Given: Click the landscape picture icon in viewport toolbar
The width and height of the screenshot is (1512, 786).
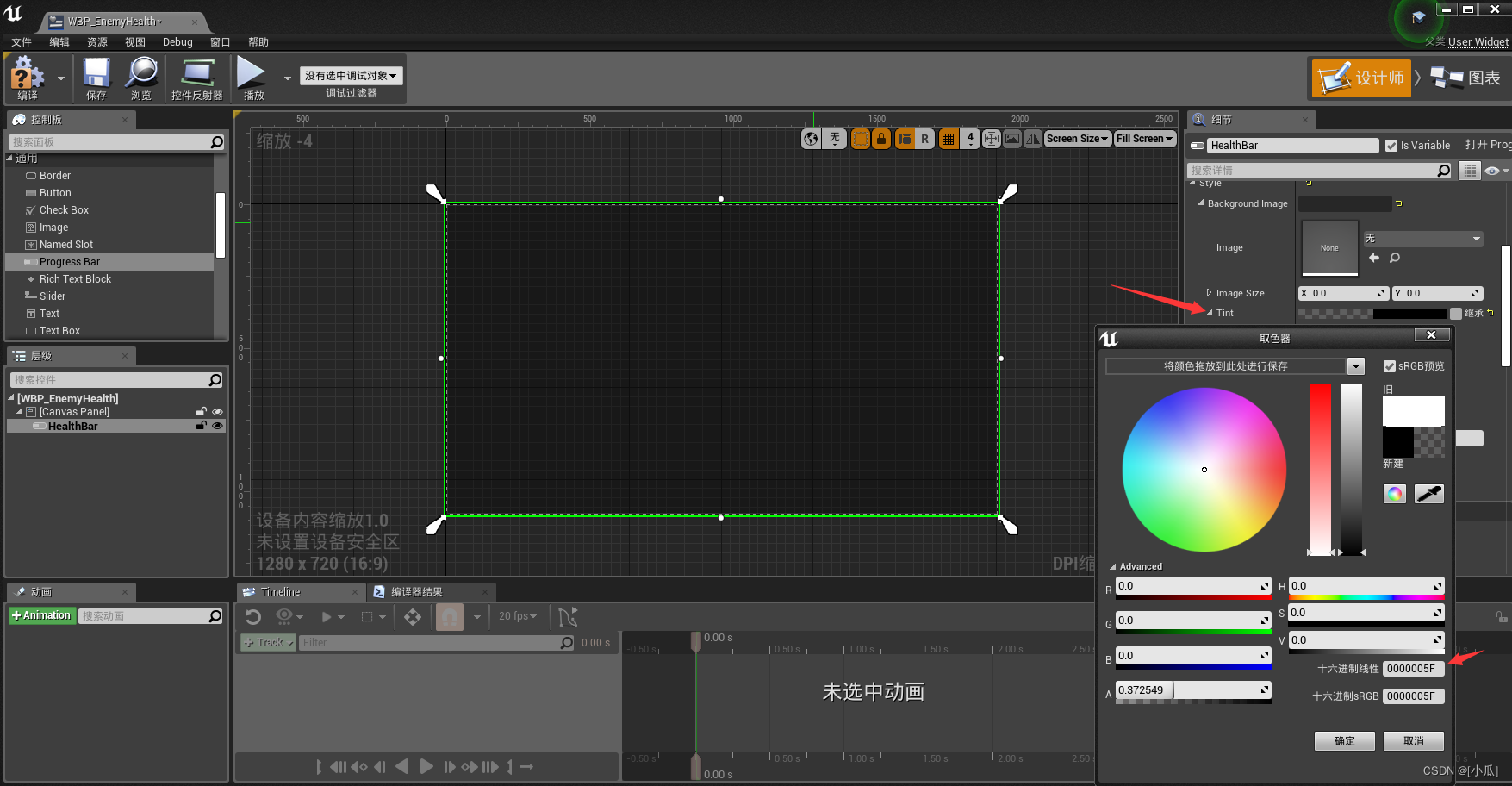Looking at the screenshot, I should pyautogui.click(x=1012, y=139).
